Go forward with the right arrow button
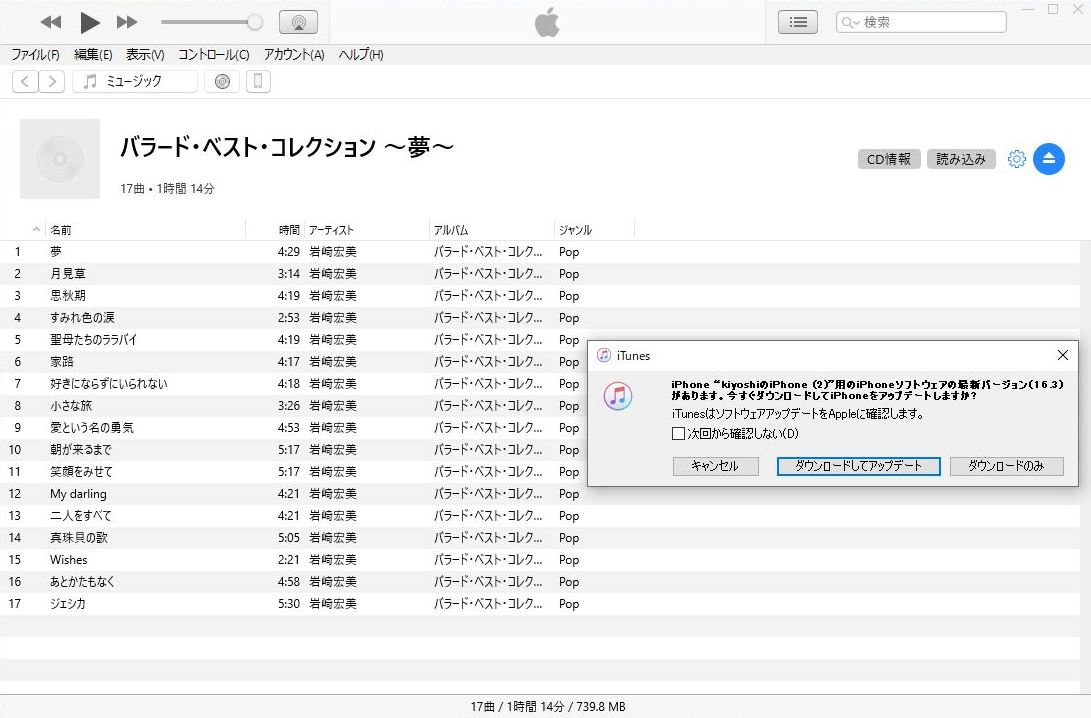This screenshot has height=718, width=1091. 51,81
